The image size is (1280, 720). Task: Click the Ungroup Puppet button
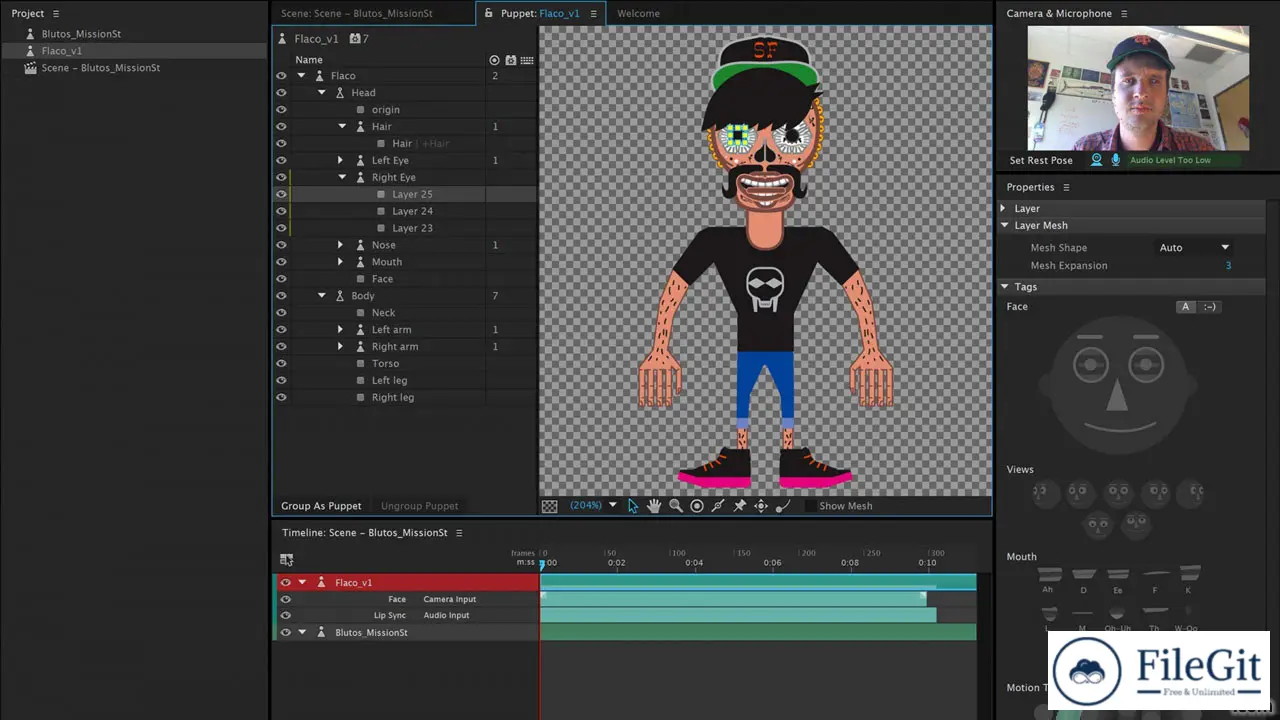pyautogui.click(x=420, y=506)
